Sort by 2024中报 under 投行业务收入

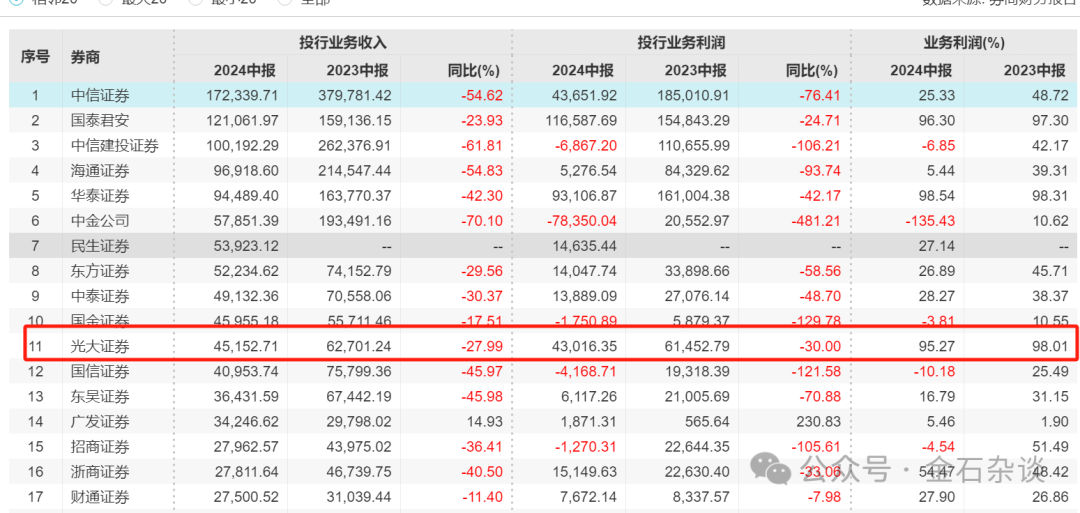245,70
